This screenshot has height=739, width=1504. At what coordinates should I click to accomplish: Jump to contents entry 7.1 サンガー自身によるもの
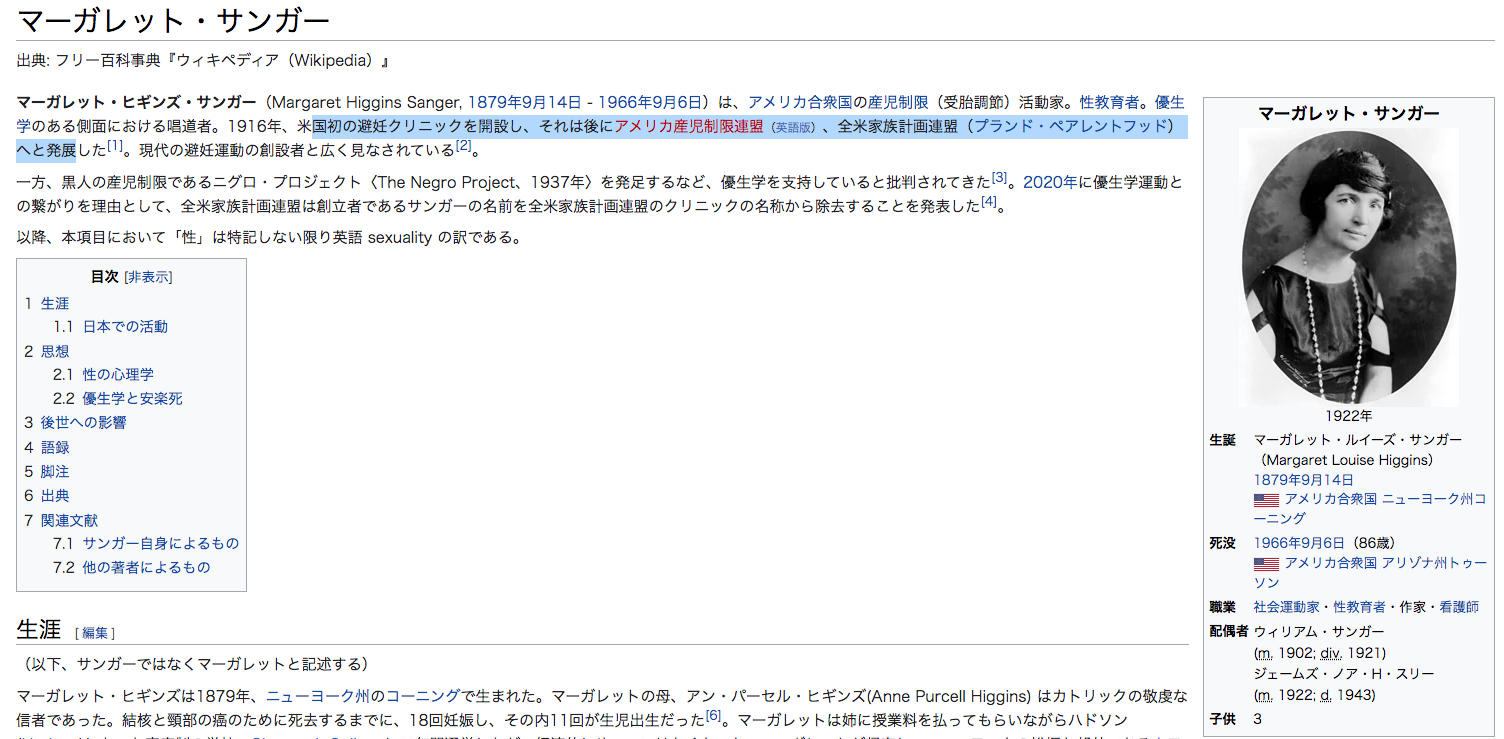point(146,543)
